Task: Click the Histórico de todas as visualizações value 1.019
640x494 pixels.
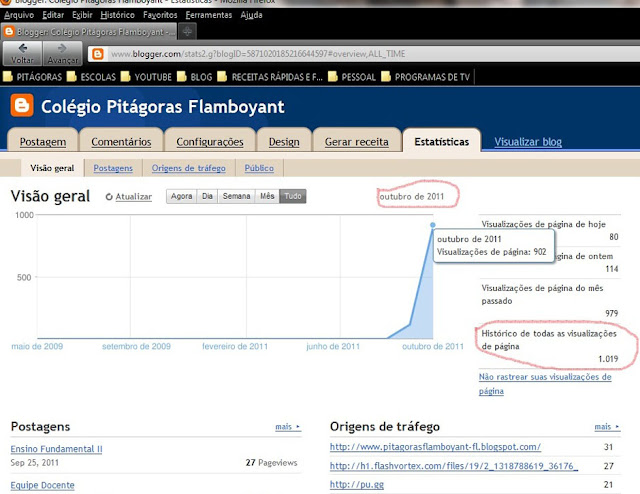Action: (608, 359)
